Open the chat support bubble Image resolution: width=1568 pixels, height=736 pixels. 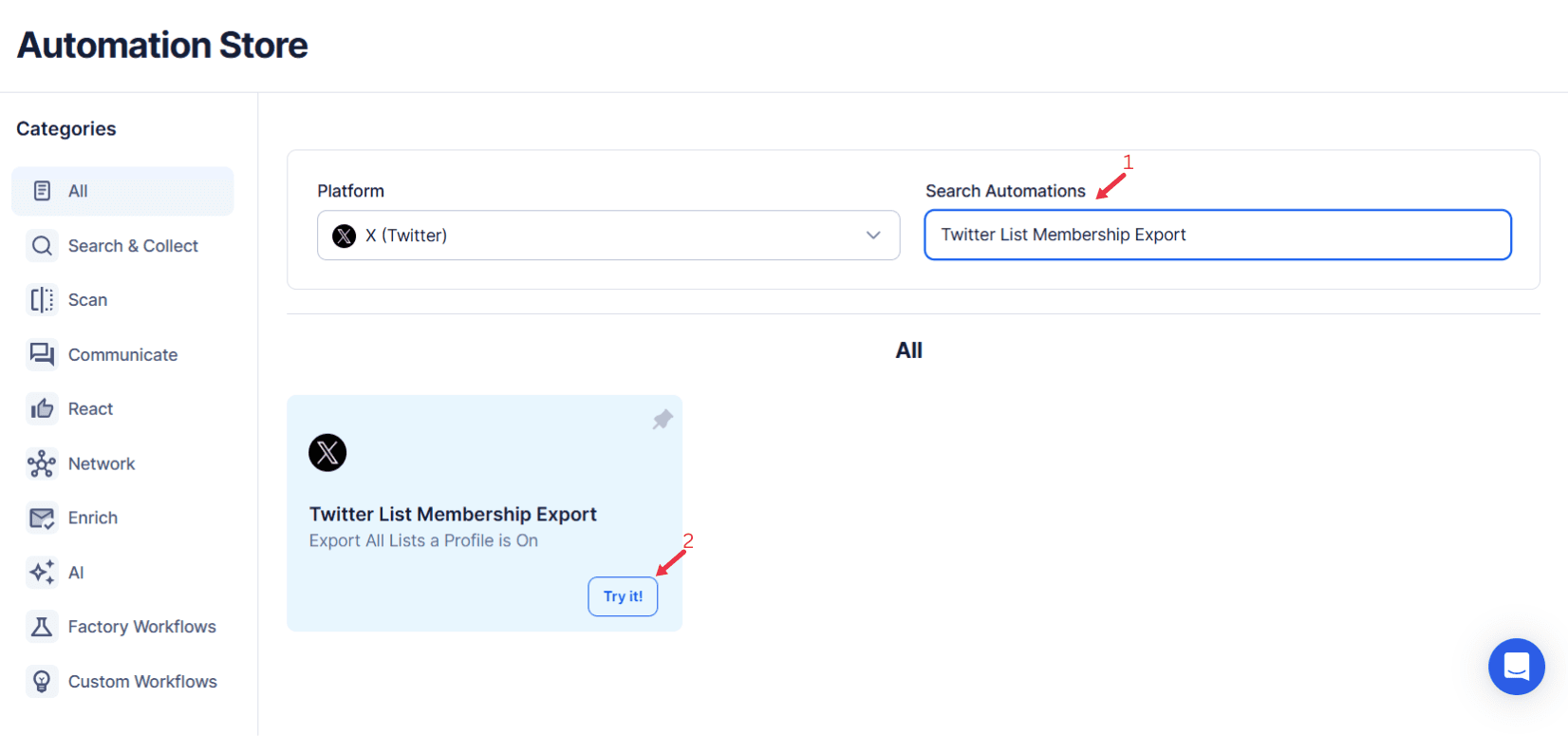1516,667
